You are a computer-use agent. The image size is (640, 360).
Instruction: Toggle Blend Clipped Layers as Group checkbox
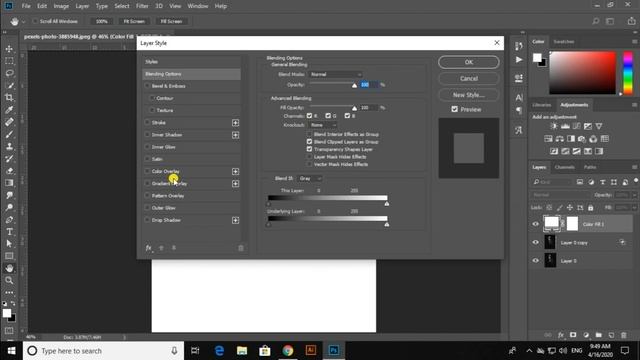tap(309, 142)
